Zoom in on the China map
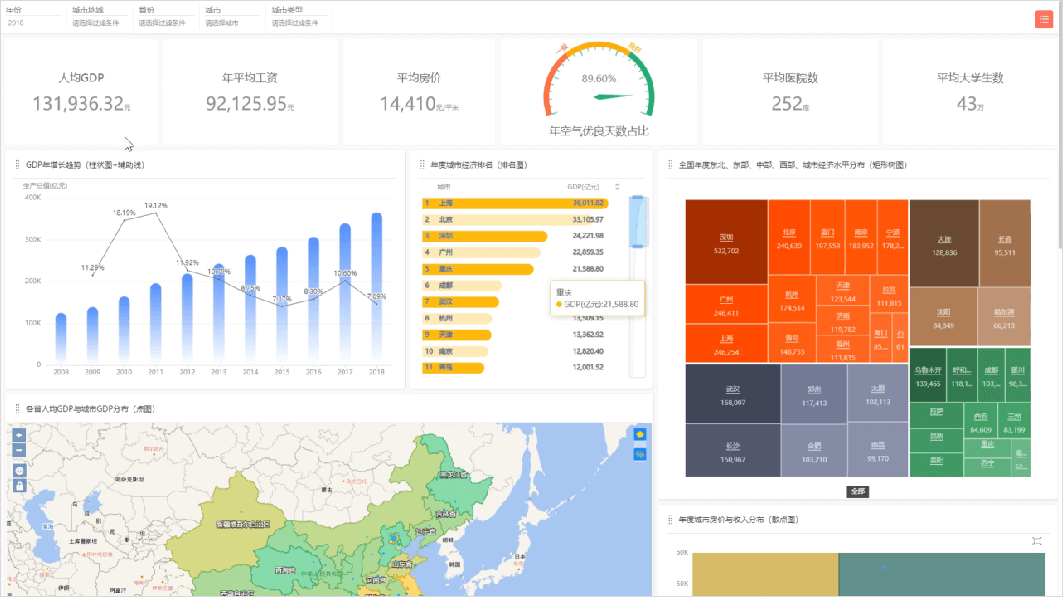This screenshot has height=597, width=1063. point(19,436)
